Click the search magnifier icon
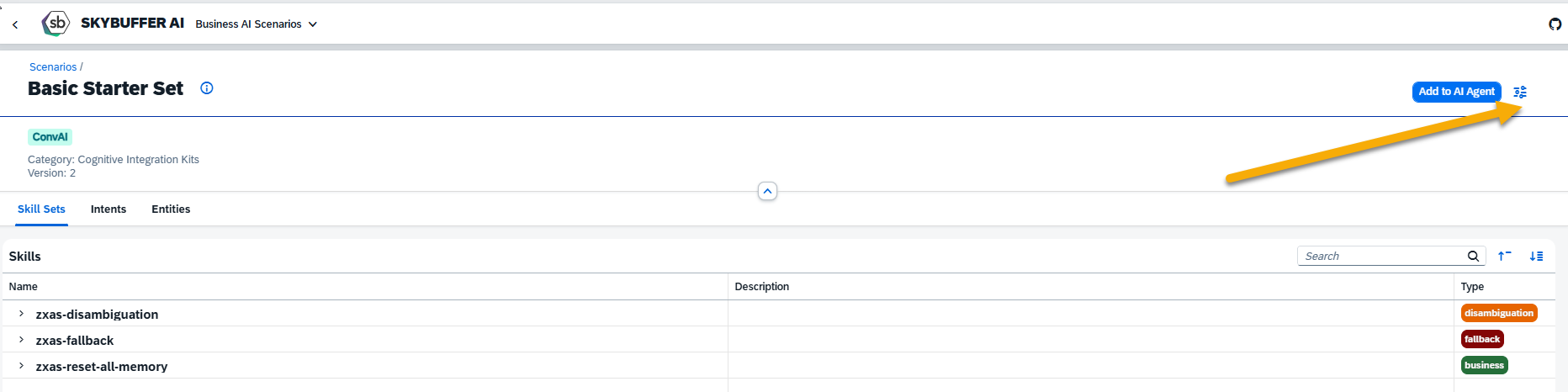 click(1473, 256)
